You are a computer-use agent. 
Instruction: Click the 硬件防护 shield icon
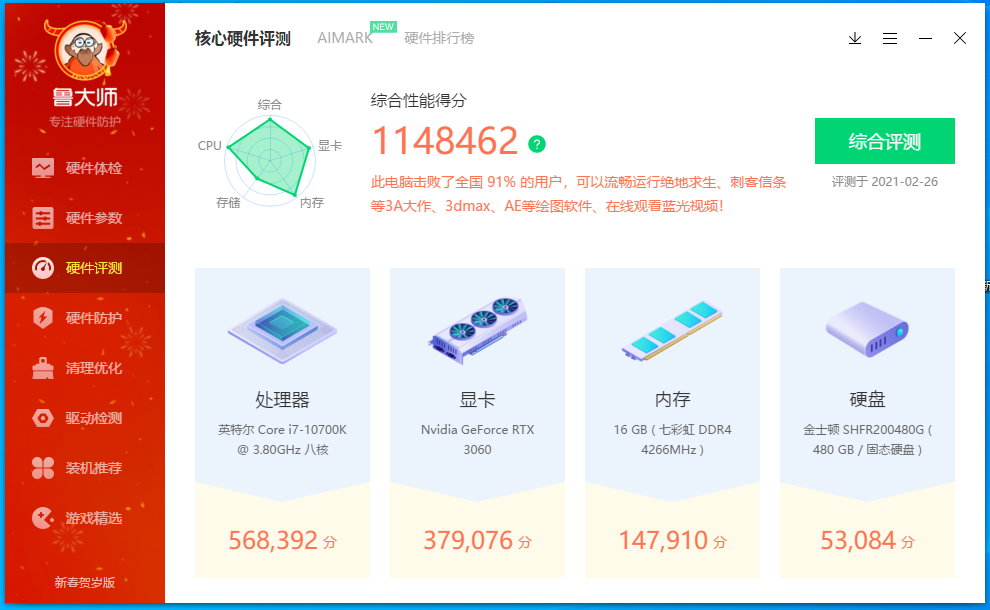(x=43, y=318)
